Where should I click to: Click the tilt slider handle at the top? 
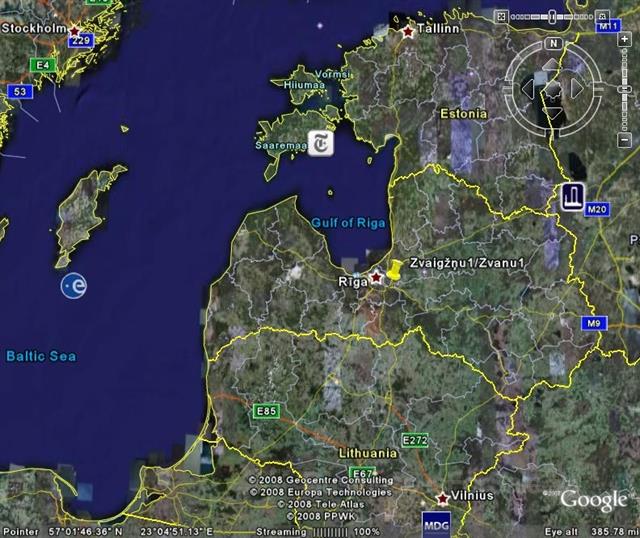coord(553,16)
